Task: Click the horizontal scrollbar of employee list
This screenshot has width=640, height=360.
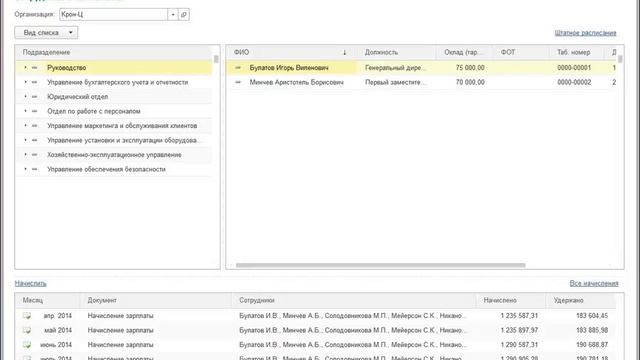Action: point(380,265)
